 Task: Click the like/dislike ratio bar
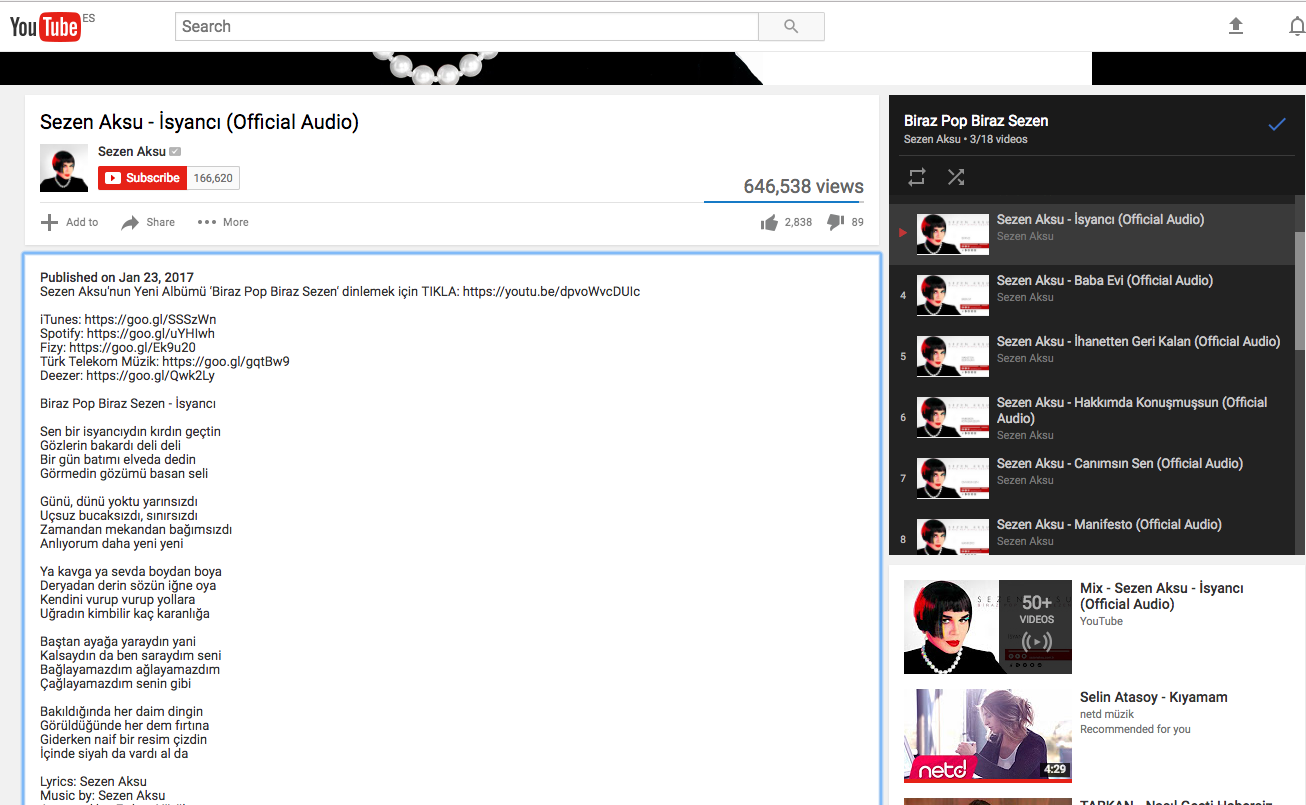click(x=784, y=201)
